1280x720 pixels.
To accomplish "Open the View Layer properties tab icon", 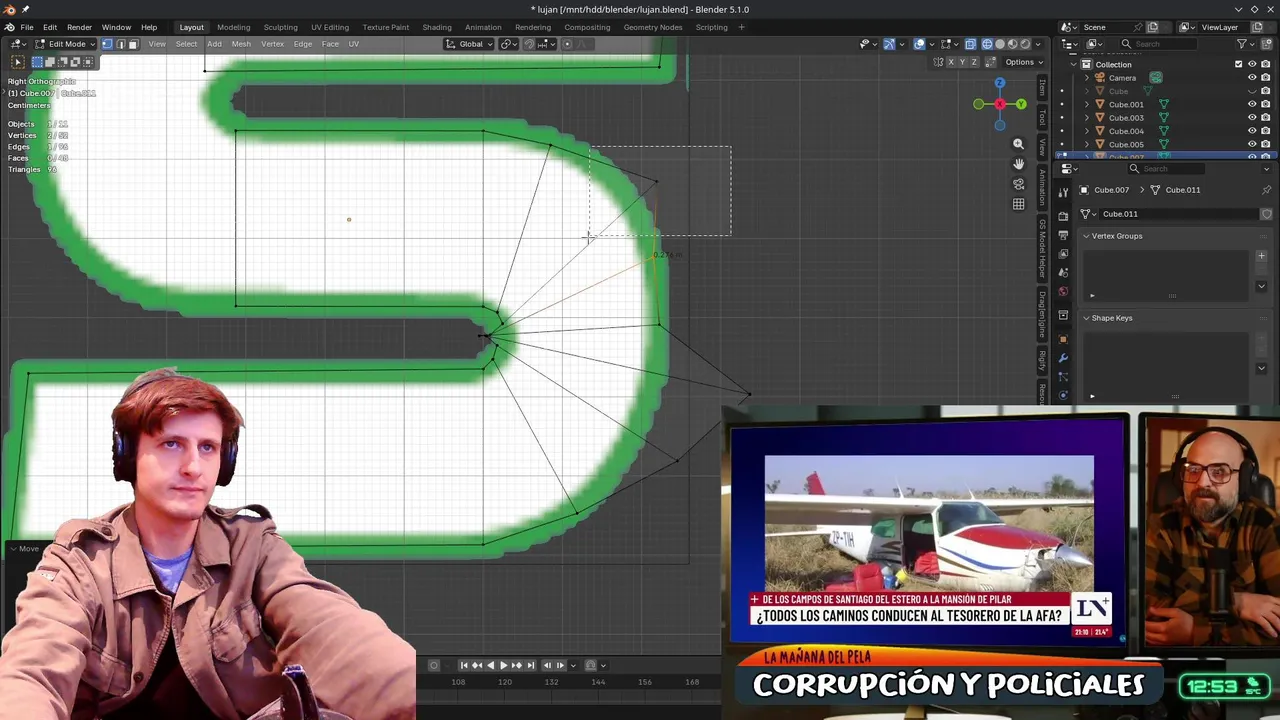I will pos(1063,253).
